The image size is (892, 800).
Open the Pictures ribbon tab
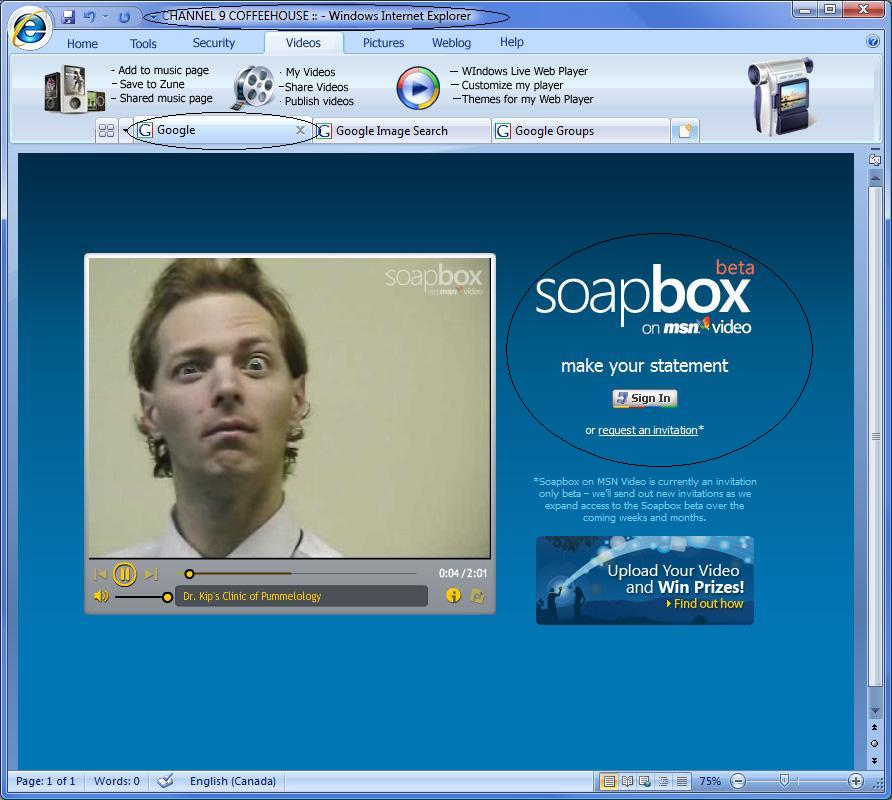(x=383, y=43)
